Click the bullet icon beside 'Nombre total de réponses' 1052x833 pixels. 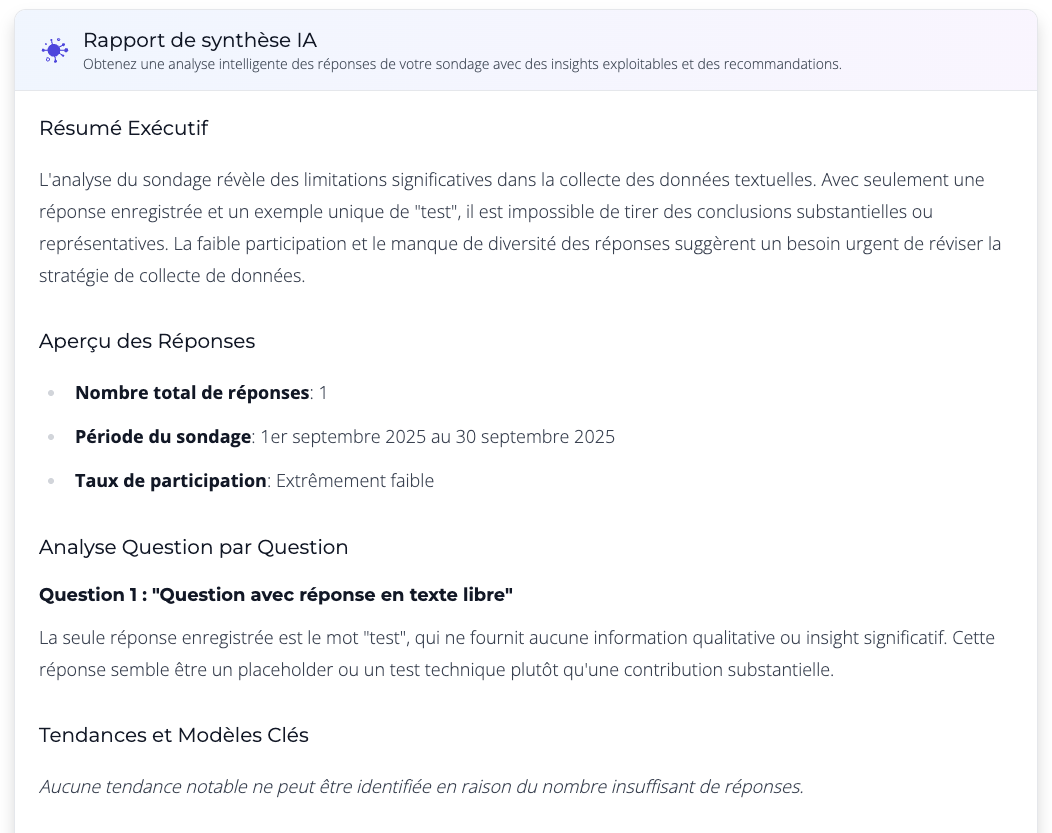click(x=52, y=393)
